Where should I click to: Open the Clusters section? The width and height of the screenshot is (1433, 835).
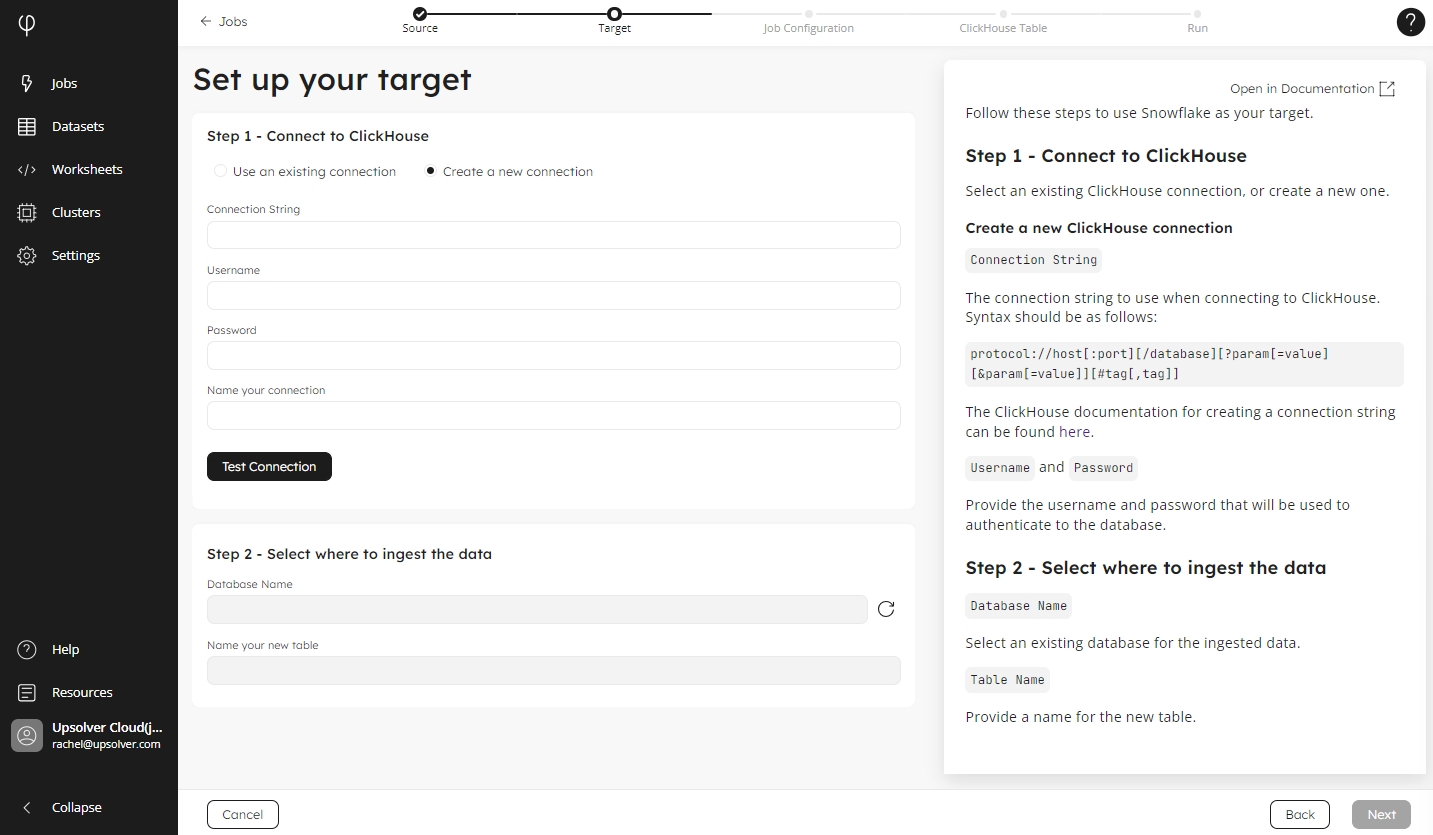(x=76, y=213)
